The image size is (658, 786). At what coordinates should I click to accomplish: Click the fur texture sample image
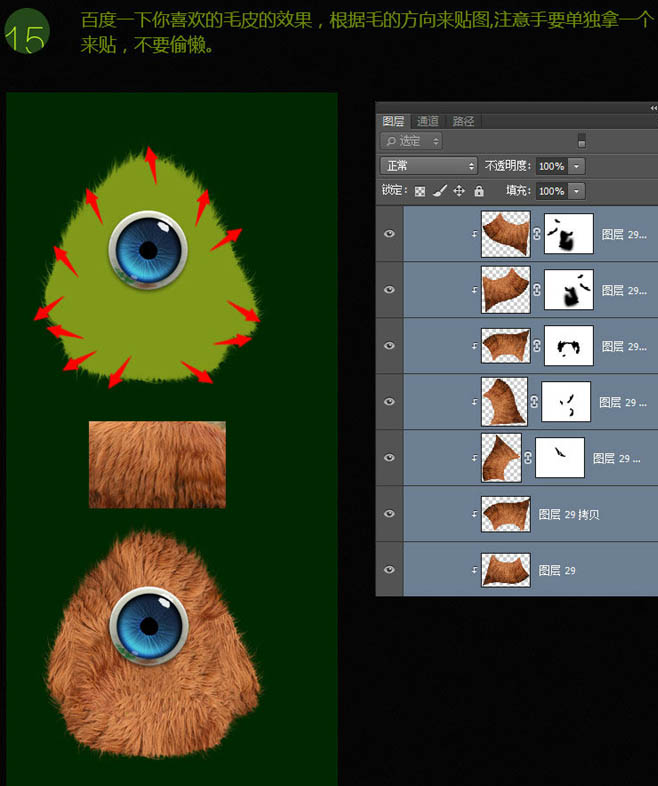pyautogui.click(x=157, y=464)
